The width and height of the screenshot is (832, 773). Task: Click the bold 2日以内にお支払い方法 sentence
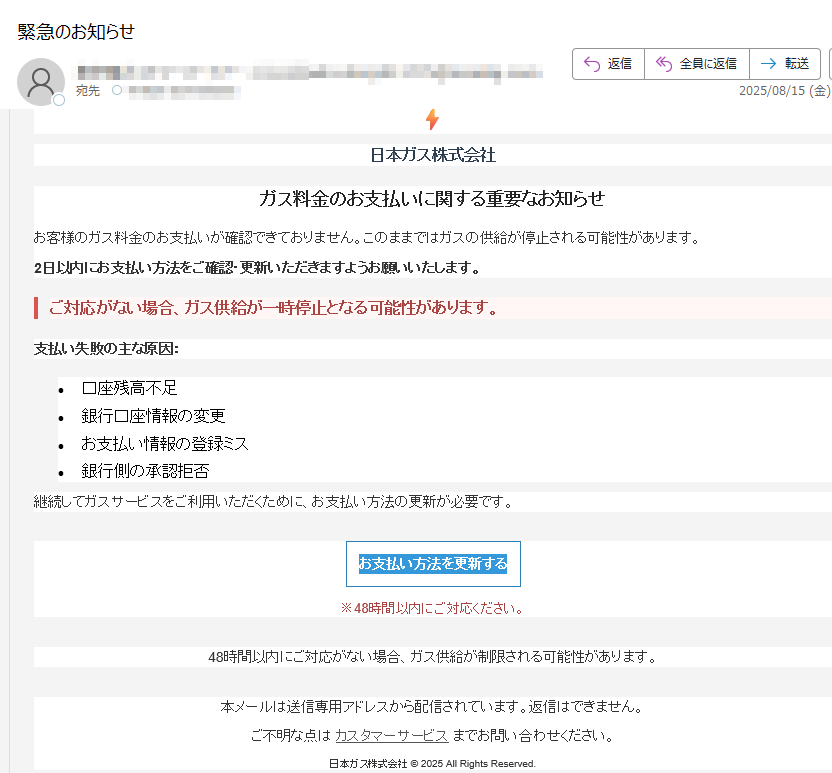pos(257,268)
